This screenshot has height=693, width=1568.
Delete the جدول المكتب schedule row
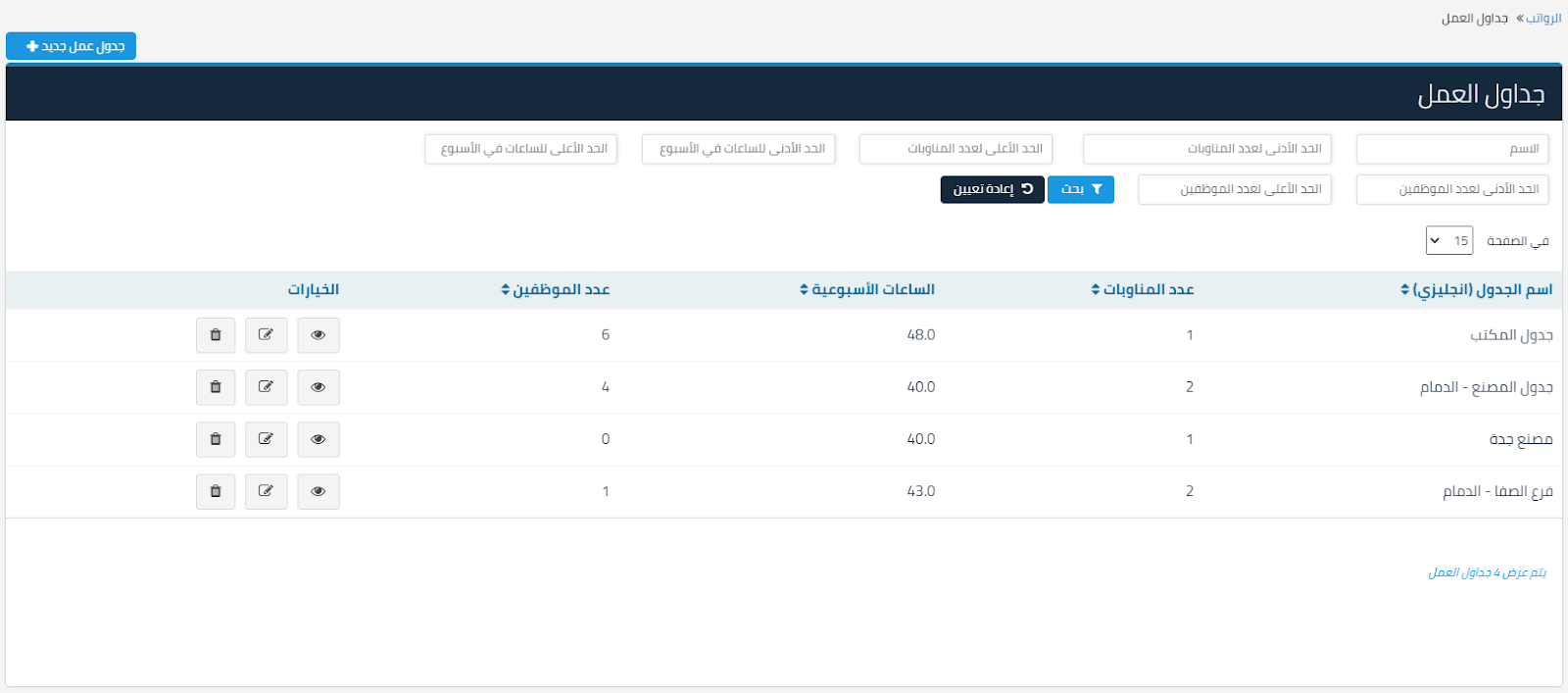coord(216,335)
